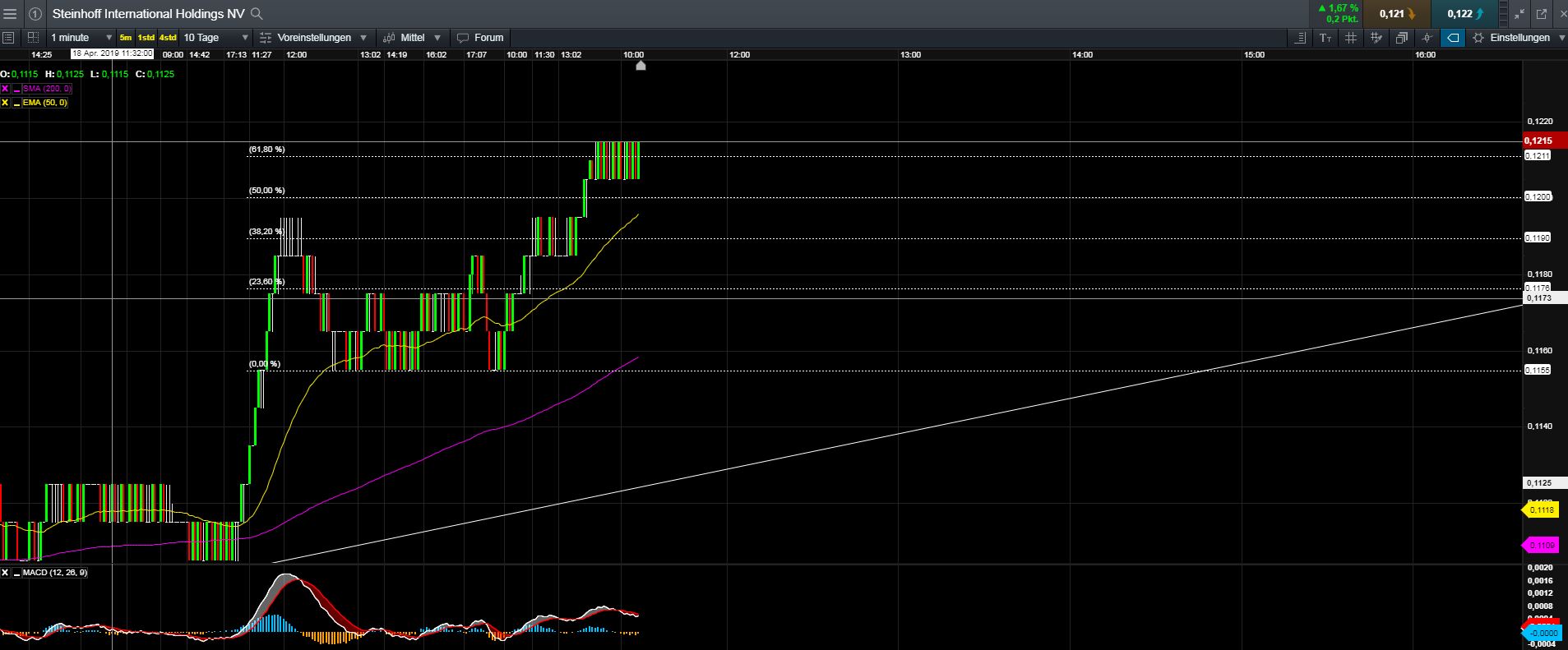
Task: Click the Steinhoff International Holdings NV title
Action: click(149, 14)
